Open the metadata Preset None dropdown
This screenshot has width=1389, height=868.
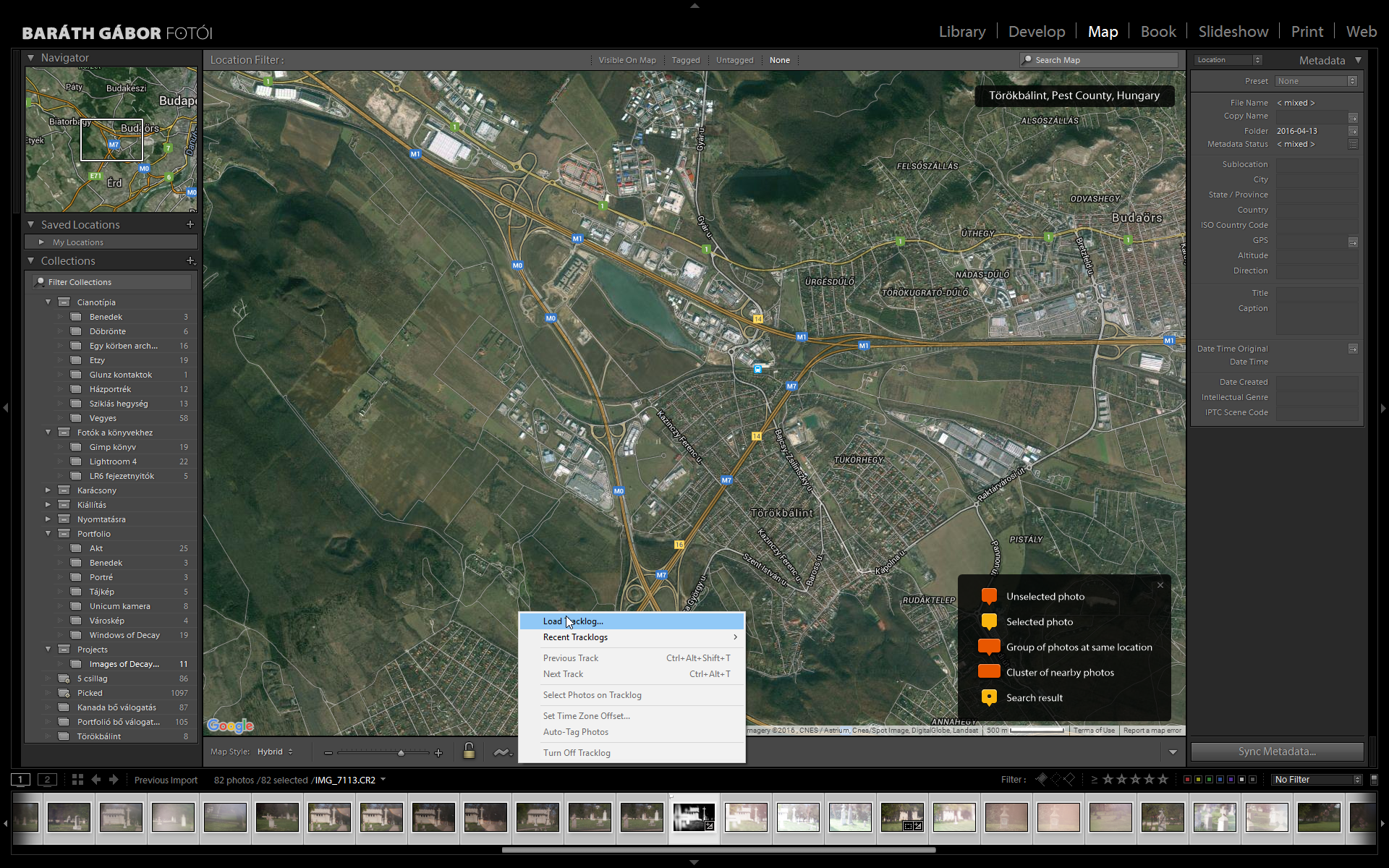click(1316, 81)
